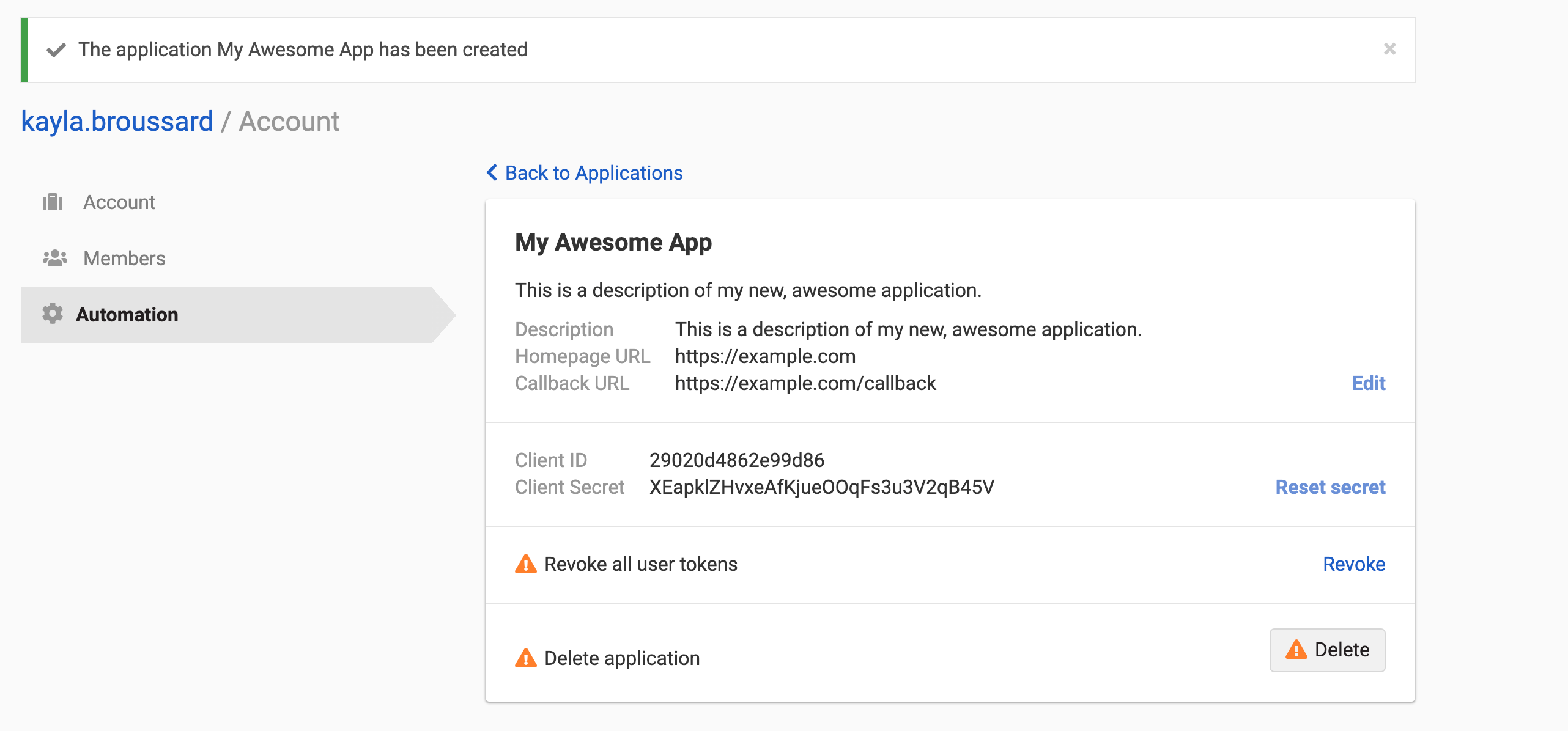Click the back chevron before Back to Applications
Image resolution: width=1568 pixels, height=731 pixels.
tap(492, 173)
